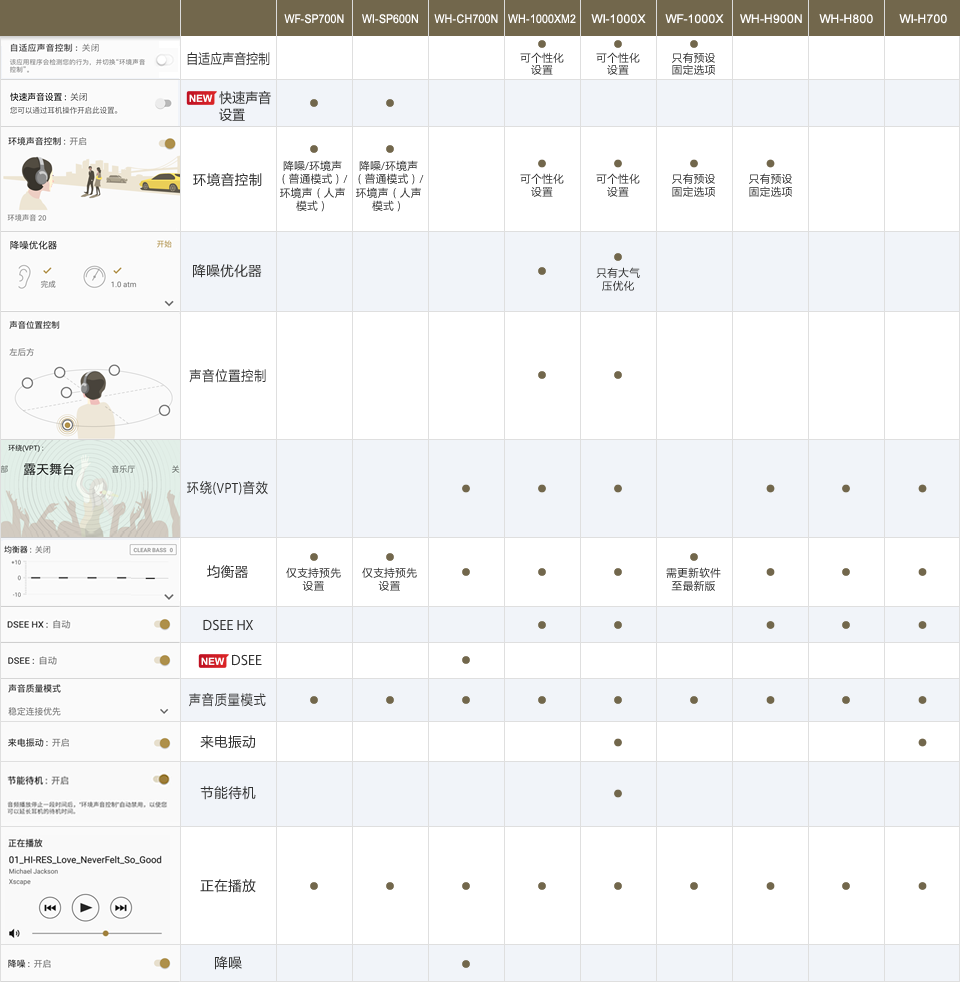Screen dimensions: 960x982
Task: Click the 只有大气压优化 cell text
Action: pyautogui.click(x=618, y=279)
